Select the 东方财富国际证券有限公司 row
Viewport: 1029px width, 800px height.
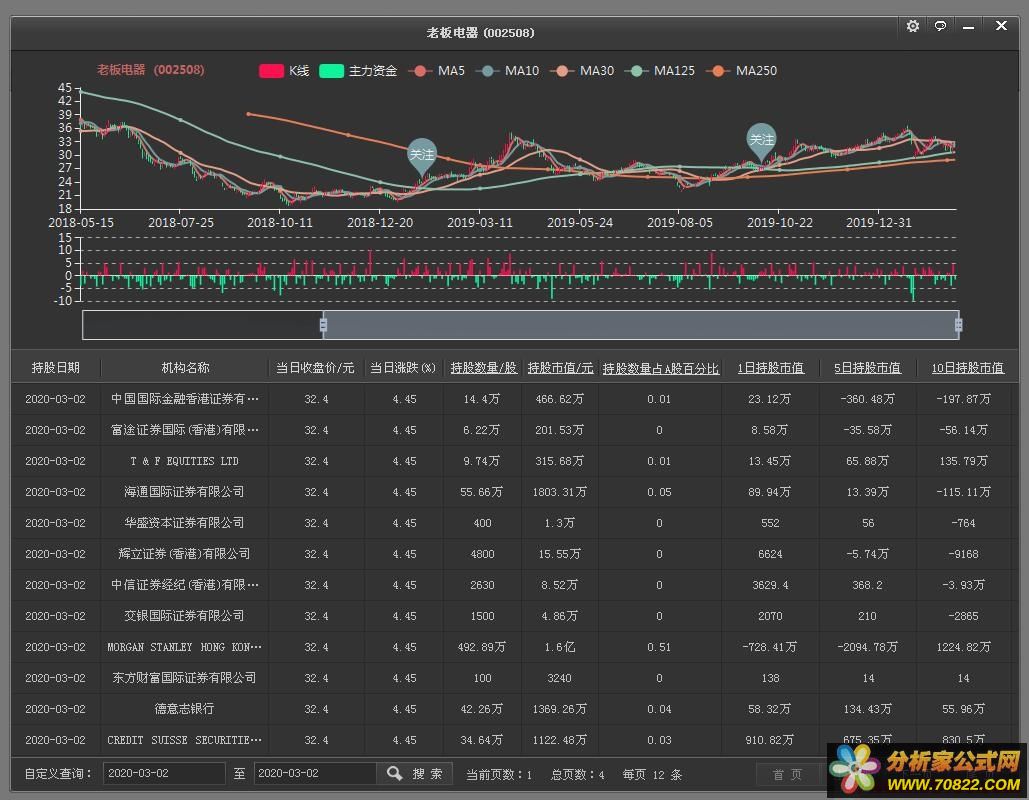pos(512,678)
